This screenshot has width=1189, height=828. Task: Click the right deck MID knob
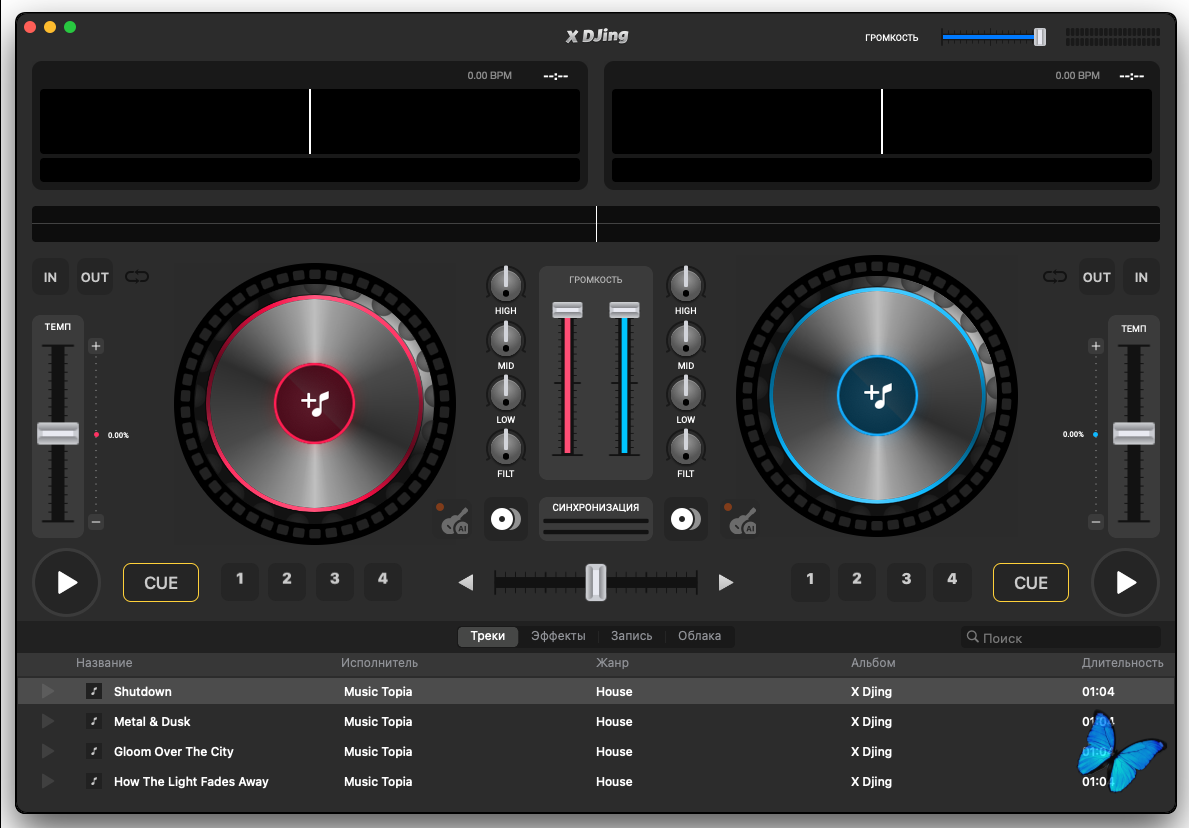coord(685,340)
